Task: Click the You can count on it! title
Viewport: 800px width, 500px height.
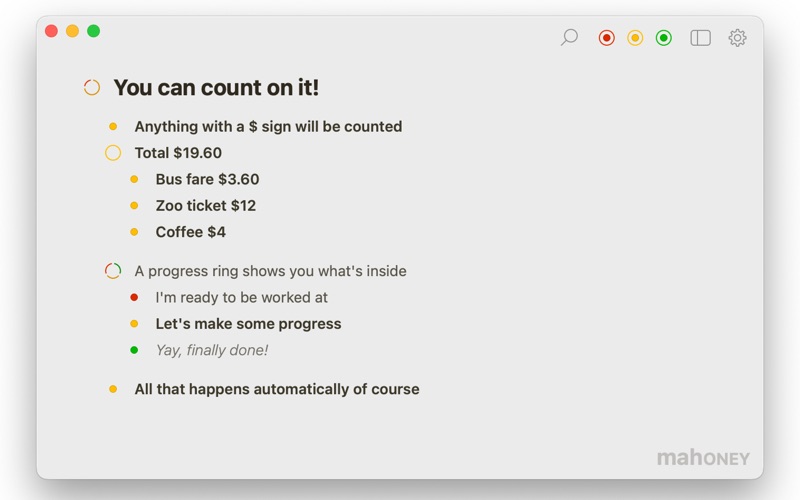Action: [x=216, y=87]
